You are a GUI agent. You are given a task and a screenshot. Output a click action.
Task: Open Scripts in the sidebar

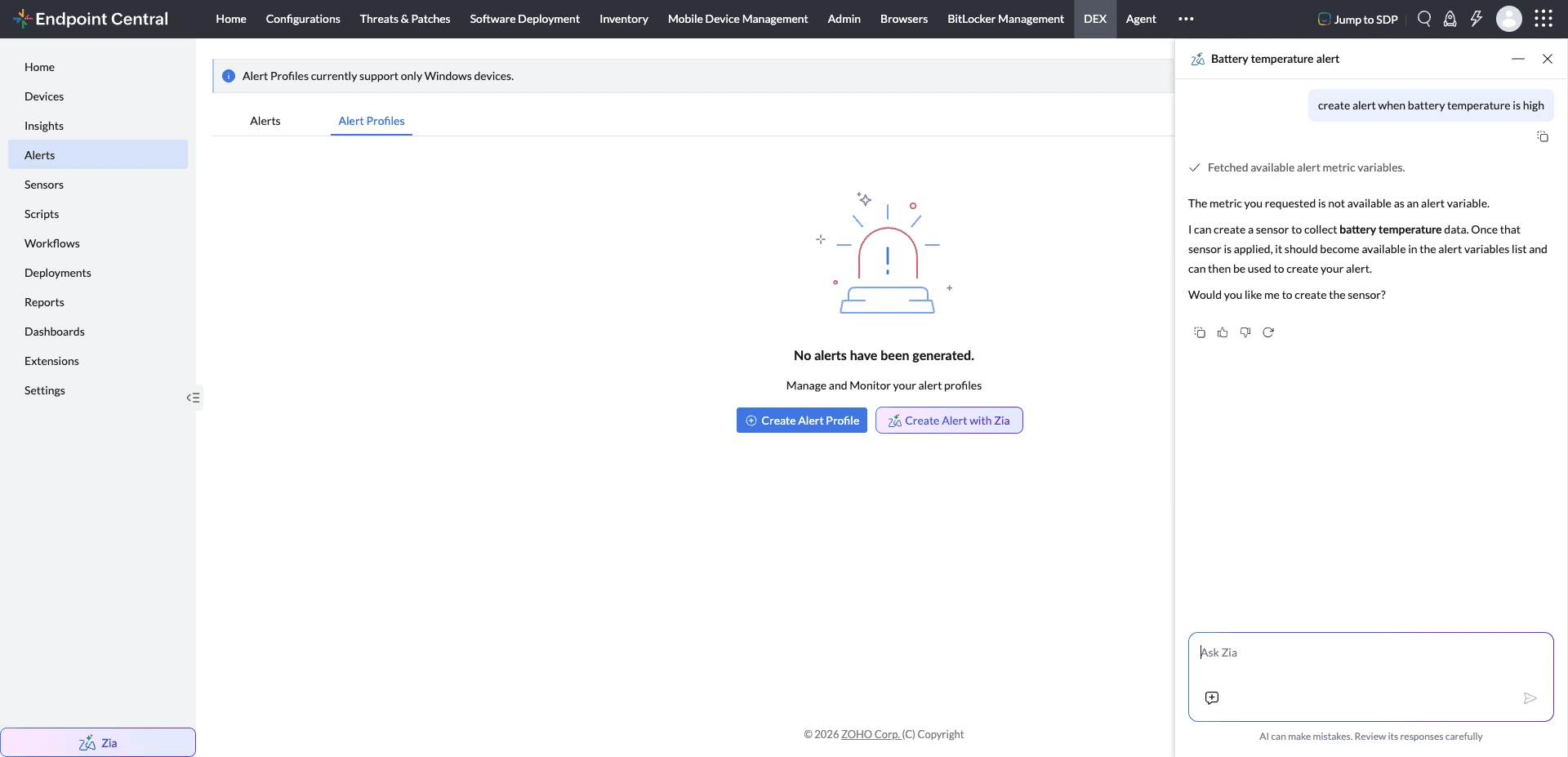pos(98,214)
